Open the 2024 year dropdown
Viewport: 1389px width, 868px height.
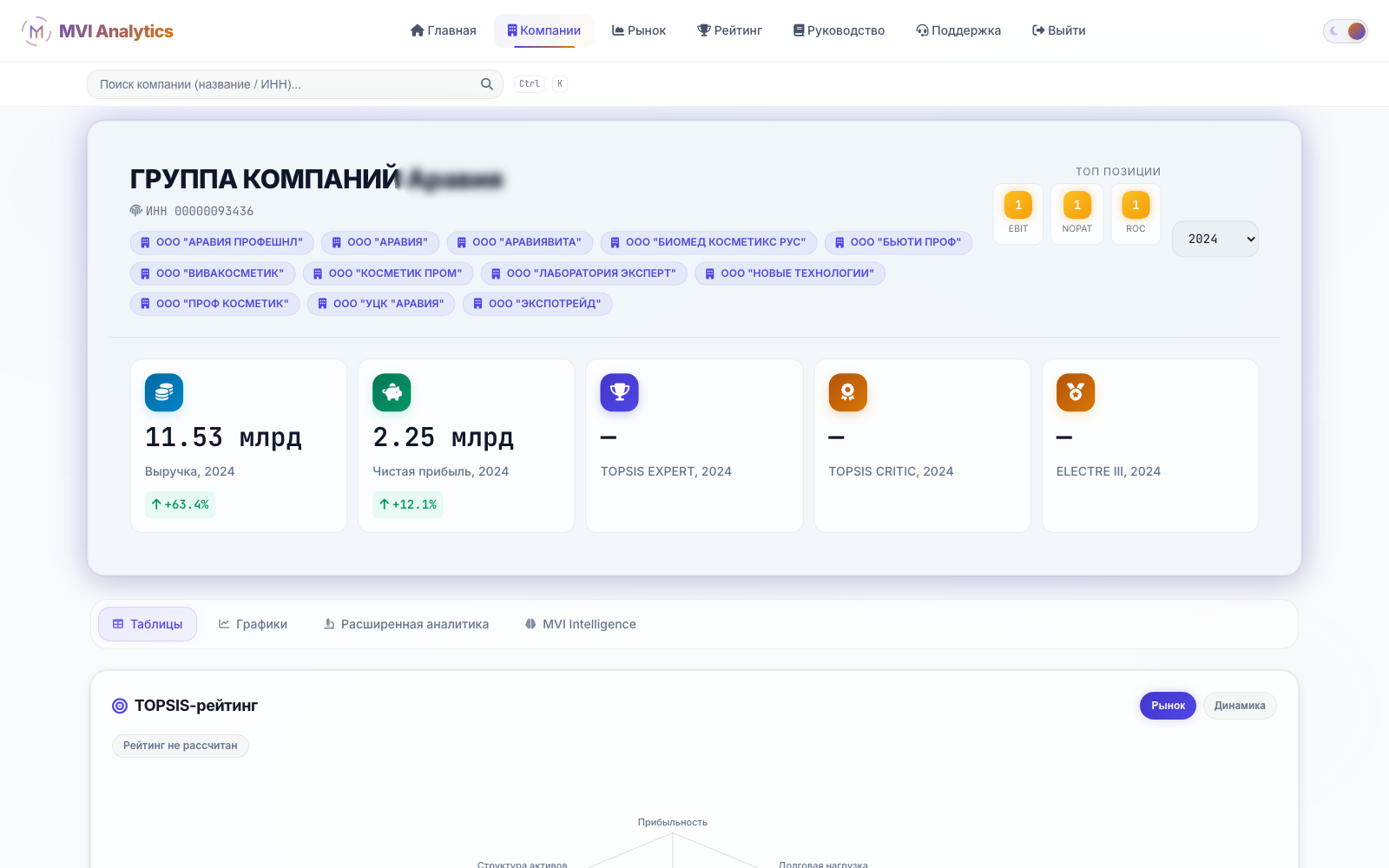point(1215,239)
